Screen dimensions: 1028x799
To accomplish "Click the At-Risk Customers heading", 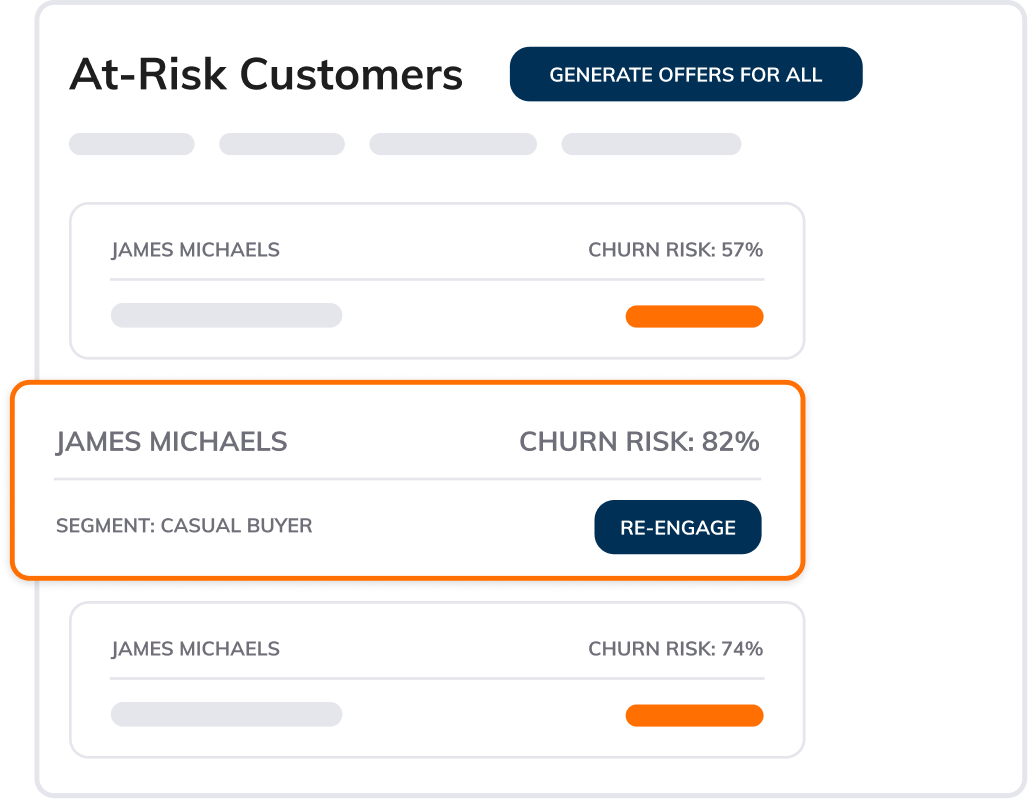I will click(266, 75).
